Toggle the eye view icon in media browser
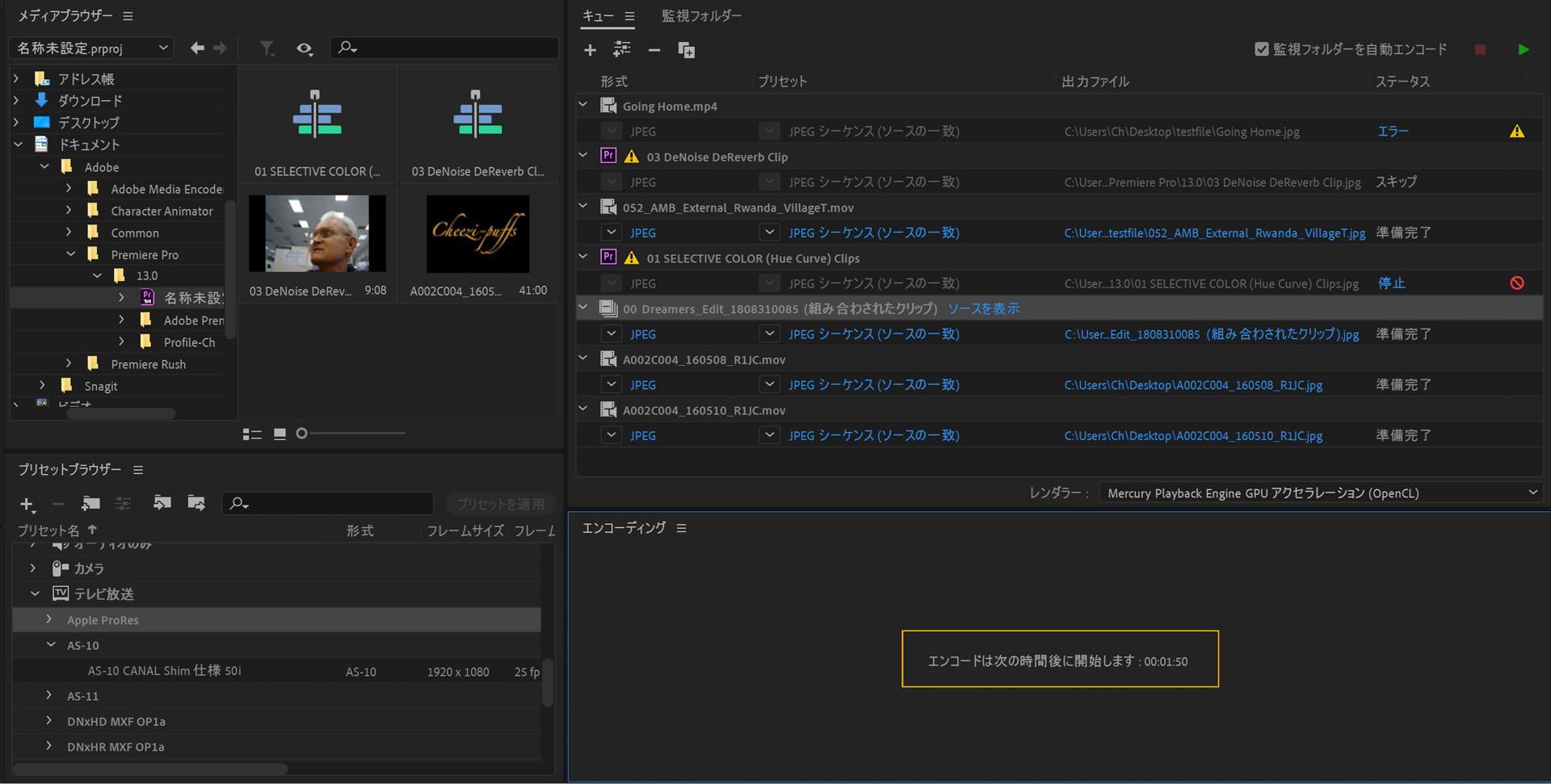The width and height of the screenshot is (1551, 784). (304, 48)
